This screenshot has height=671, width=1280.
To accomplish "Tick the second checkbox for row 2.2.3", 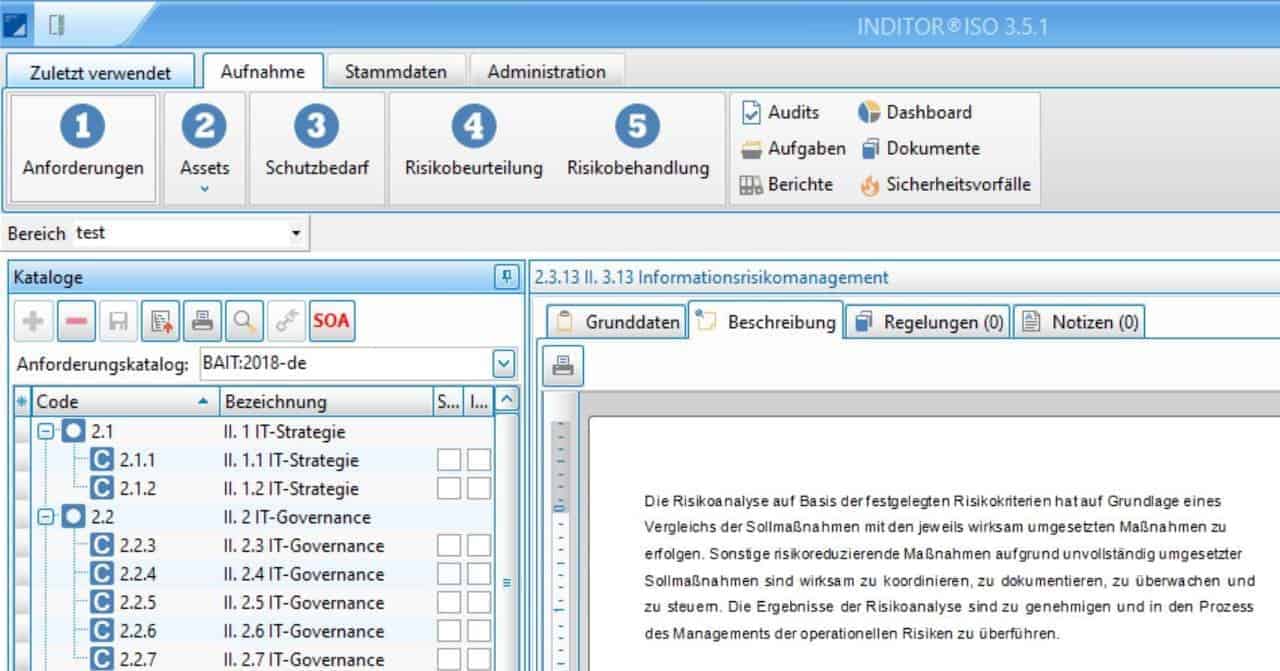I will [480, 546].
